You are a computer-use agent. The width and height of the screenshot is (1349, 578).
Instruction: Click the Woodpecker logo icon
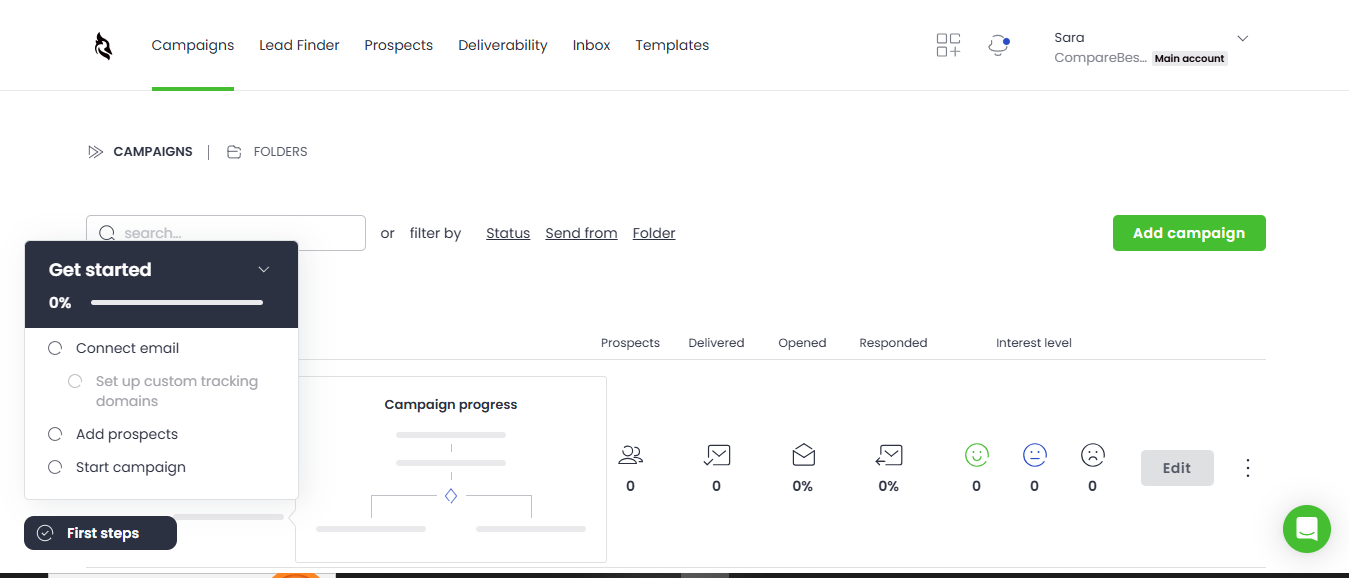coord(103,46)
